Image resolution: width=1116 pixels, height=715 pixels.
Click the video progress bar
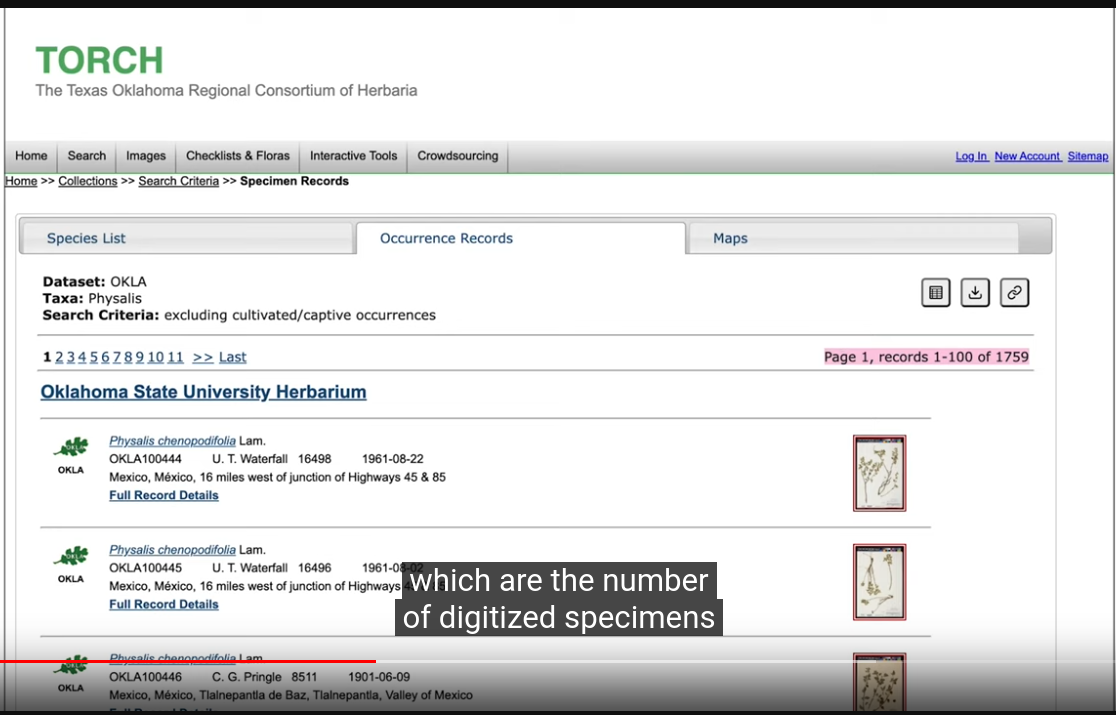point(558,662)
